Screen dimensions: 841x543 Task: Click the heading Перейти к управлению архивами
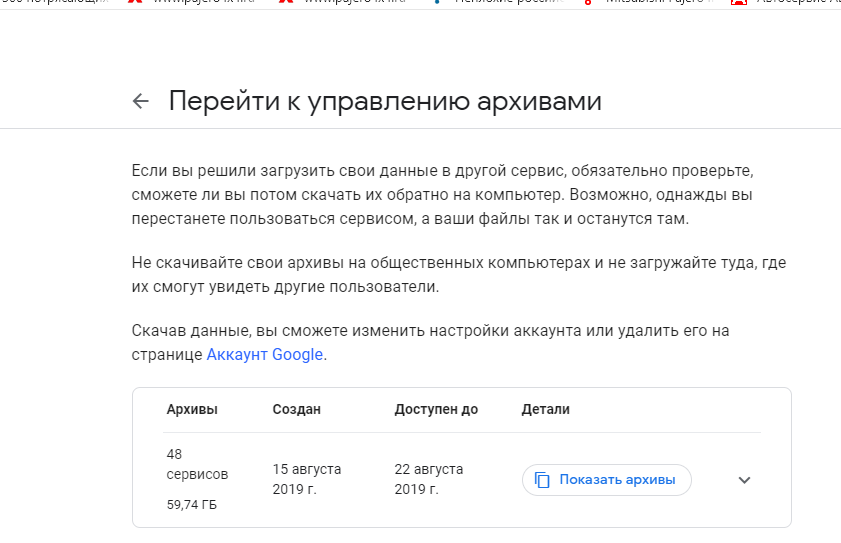[385, 101]
